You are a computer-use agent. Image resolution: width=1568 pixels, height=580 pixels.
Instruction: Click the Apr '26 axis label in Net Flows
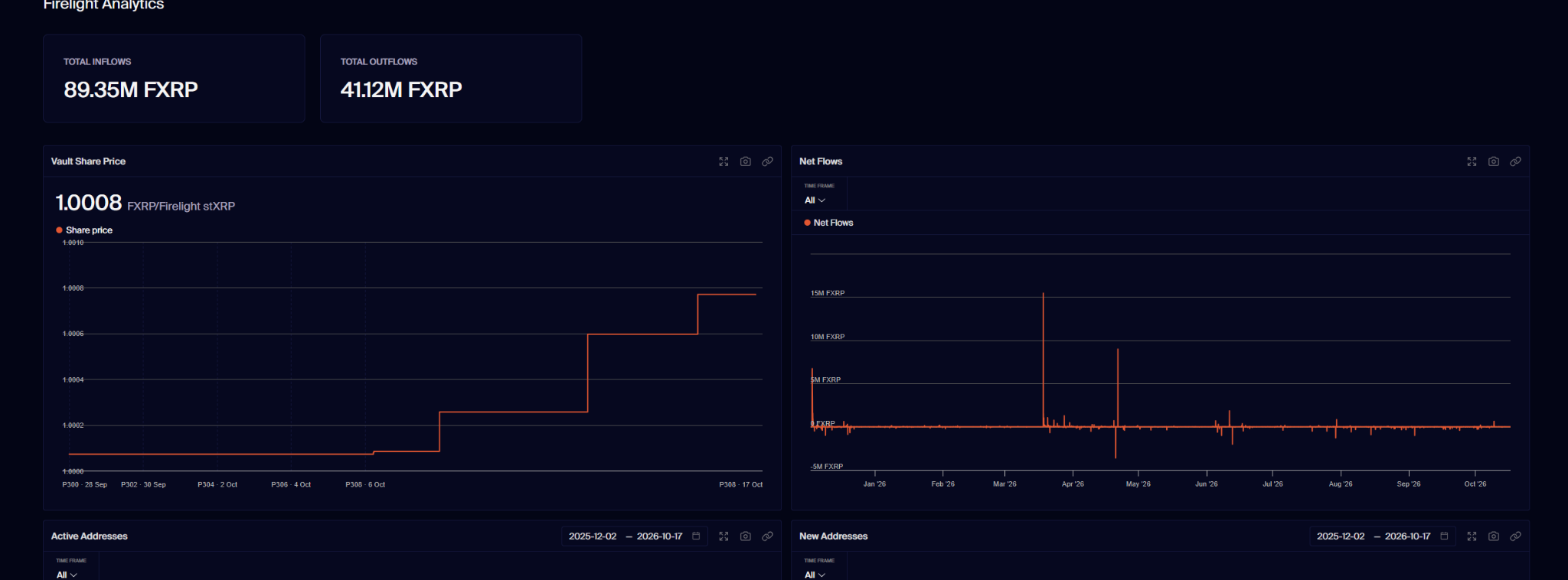pos(1073,484)
